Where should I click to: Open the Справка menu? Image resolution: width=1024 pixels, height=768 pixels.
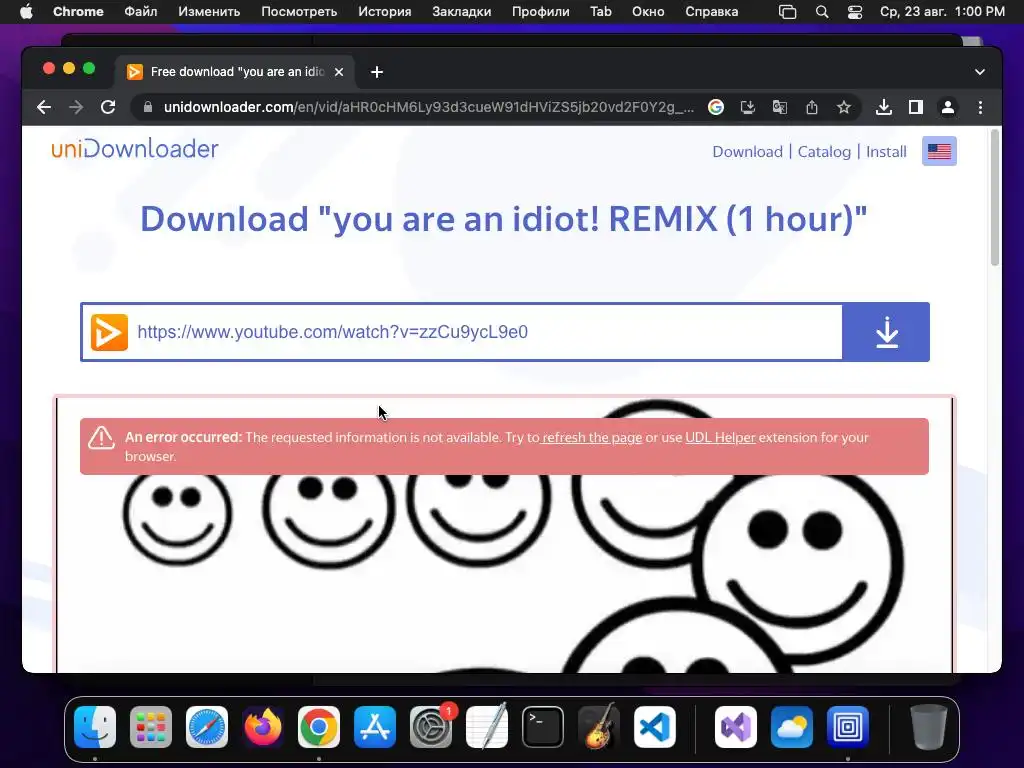pos(712,12)
